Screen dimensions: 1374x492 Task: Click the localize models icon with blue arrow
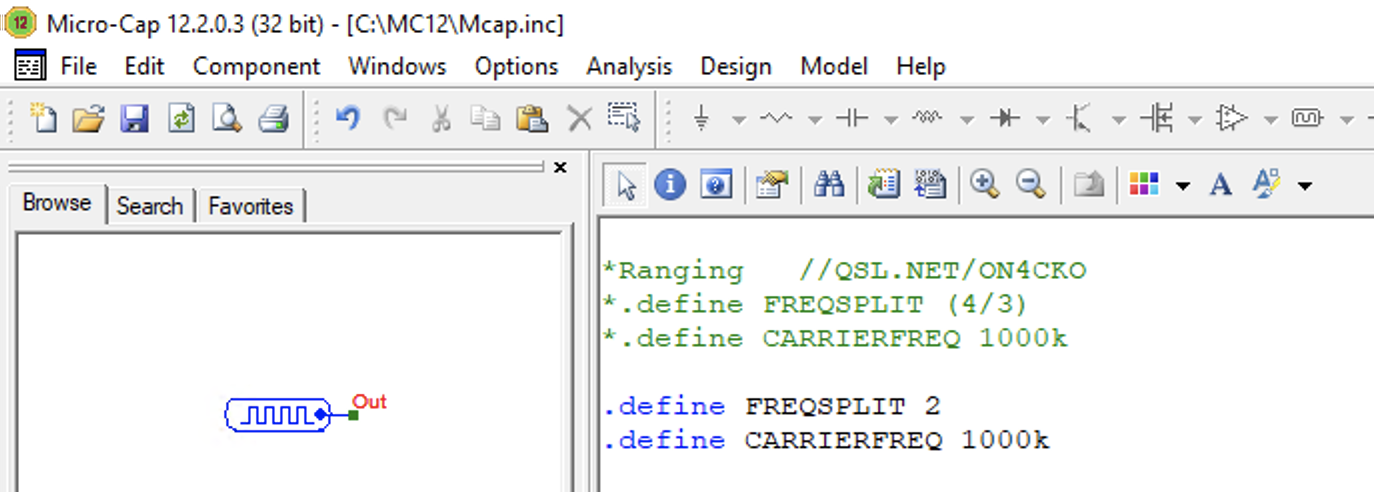[x=930, y=184]
